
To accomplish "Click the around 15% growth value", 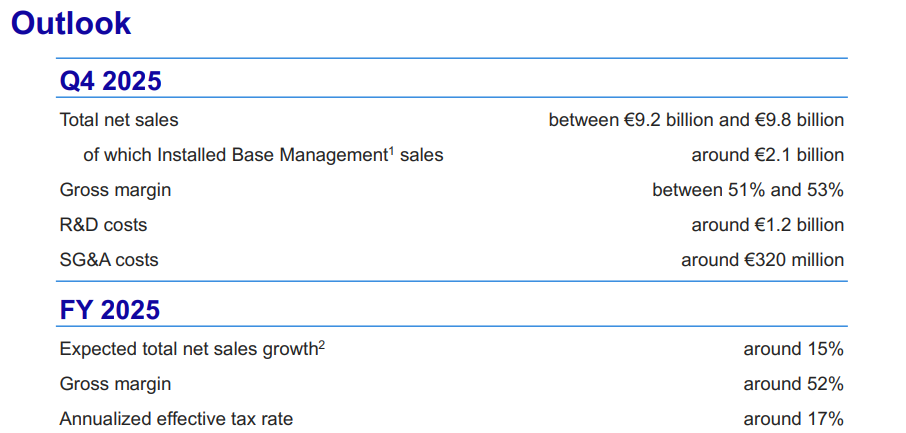I will point(794,349).
